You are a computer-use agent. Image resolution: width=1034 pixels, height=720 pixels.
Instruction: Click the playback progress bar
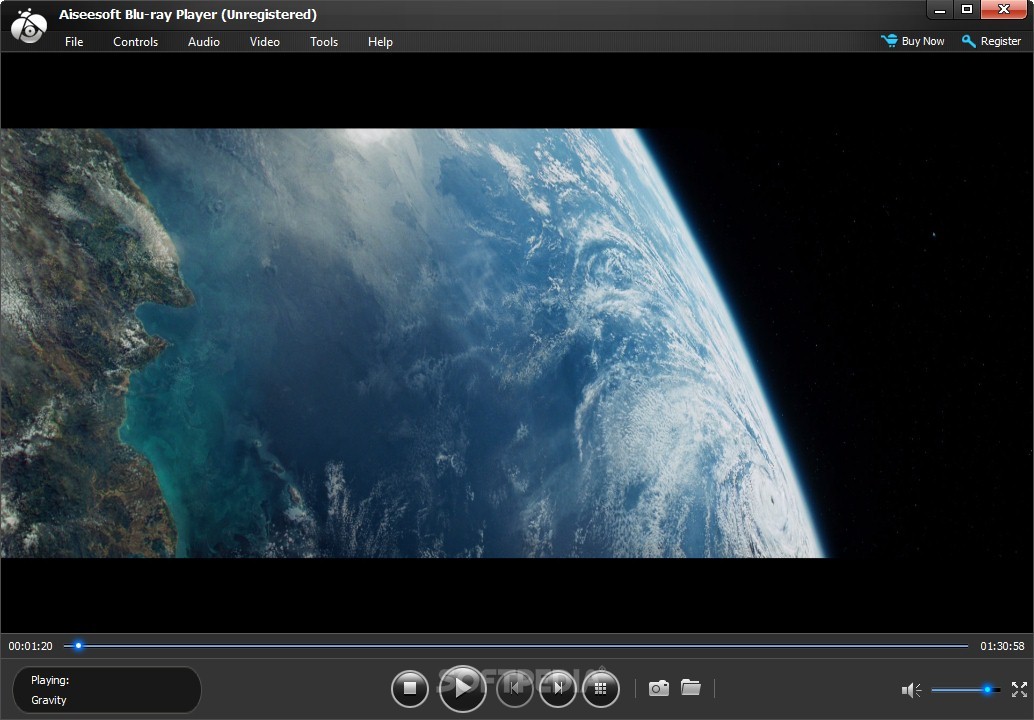(516, 645)
